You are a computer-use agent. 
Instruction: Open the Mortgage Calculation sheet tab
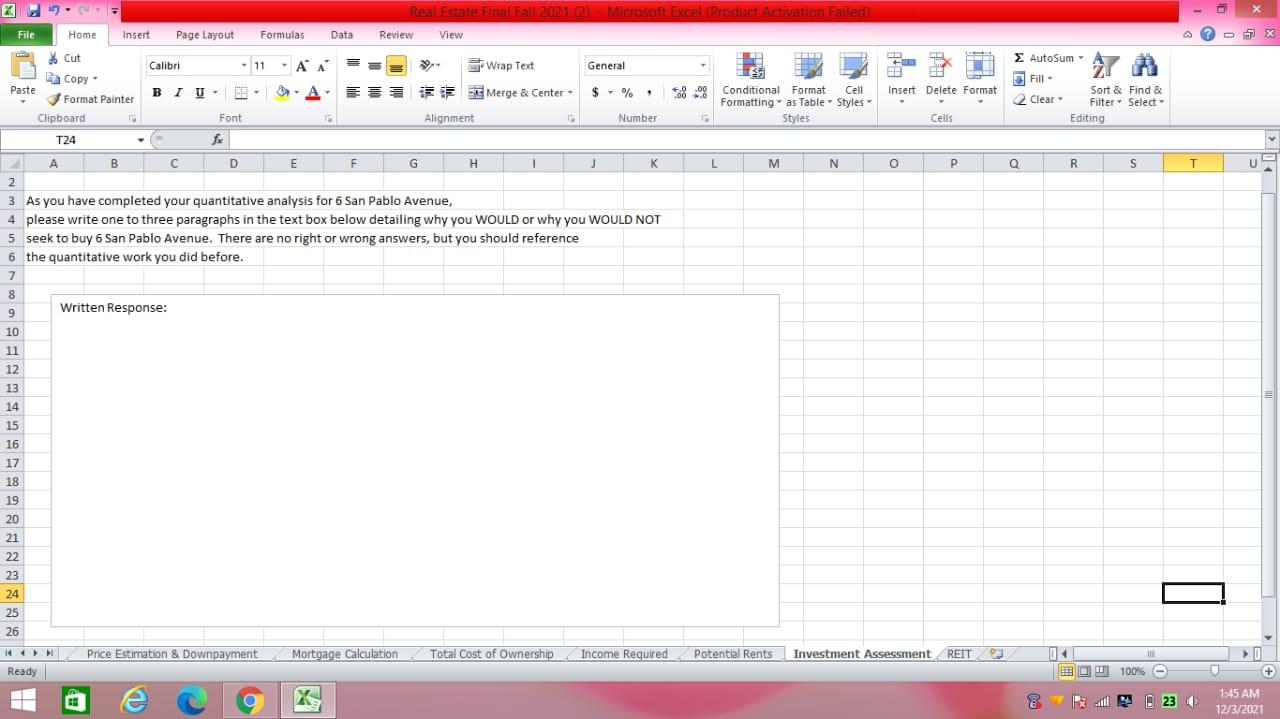point(344,653)
